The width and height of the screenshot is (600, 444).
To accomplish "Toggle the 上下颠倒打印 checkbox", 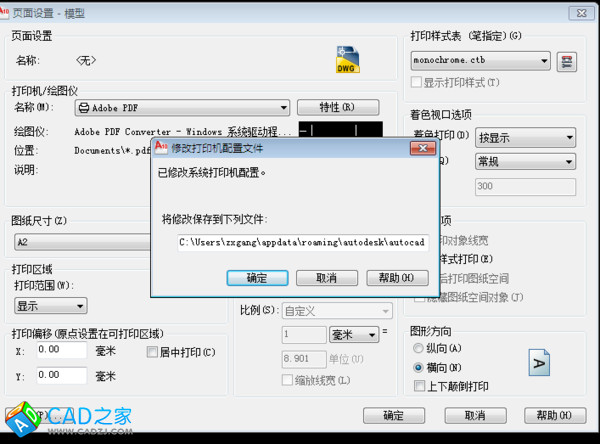I will [x=420, y=386].
